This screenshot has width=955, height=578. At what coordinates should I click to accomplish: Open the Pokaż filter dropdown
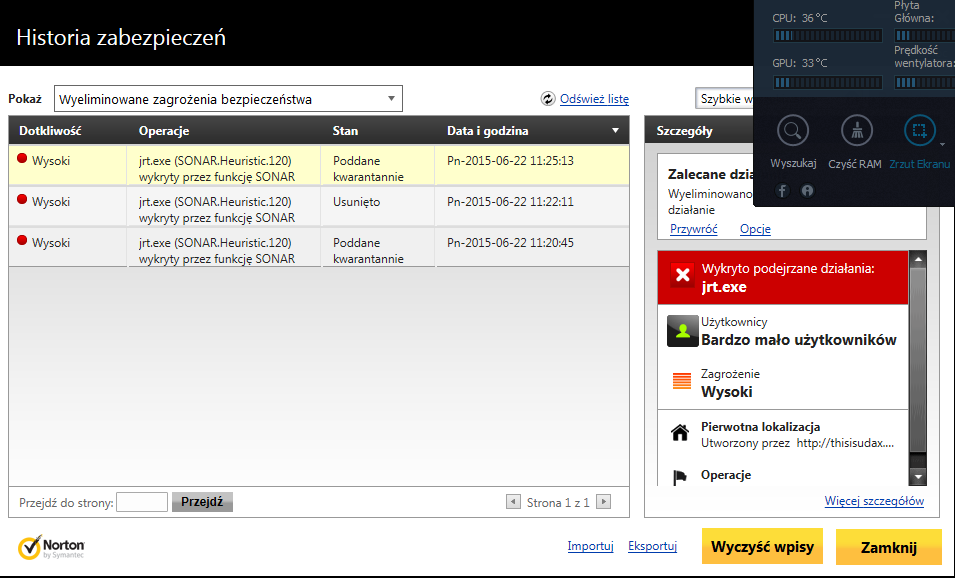coord(228,99)
